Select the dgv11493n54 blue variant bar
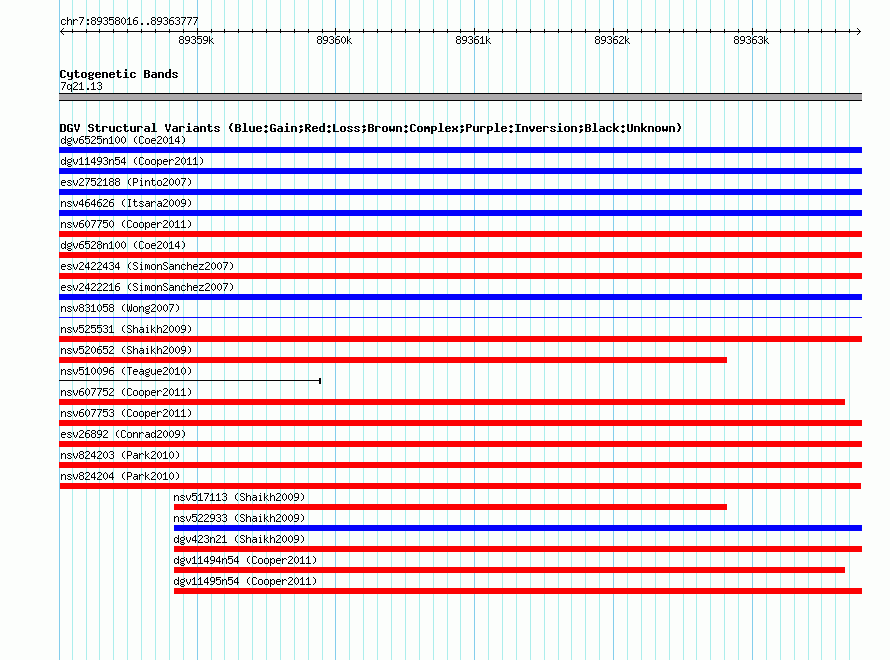This screenshot has height=660, width=890. [460, 171]
